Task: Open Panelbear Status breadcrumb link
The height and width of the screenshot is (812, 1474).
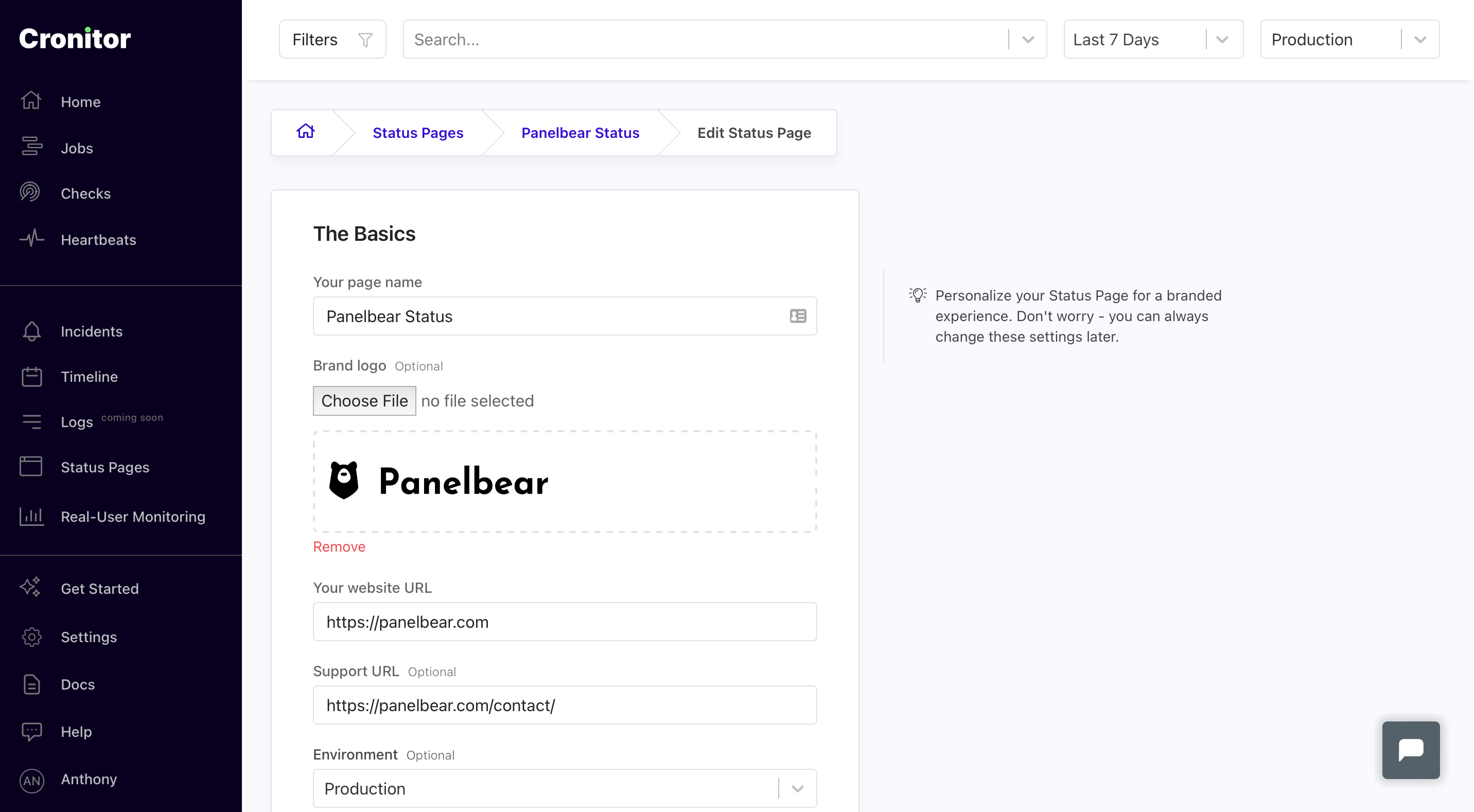Action: [x=580, y=133]
